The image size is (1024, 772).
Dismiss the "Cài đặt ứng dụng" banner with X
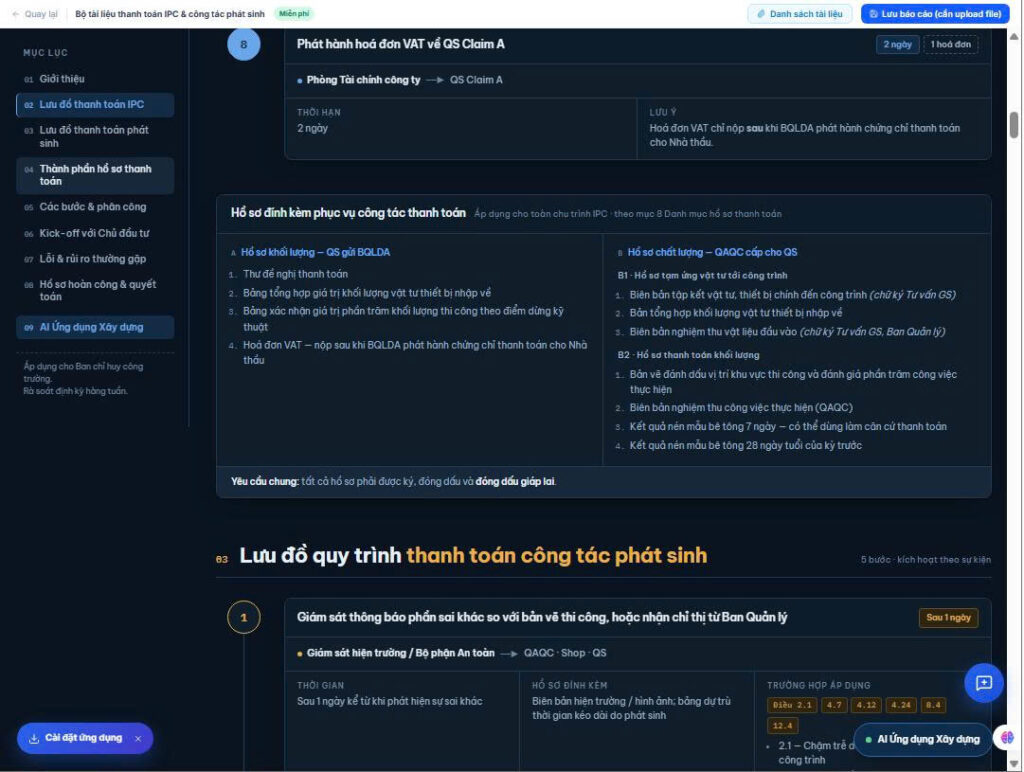pos(138,739)
